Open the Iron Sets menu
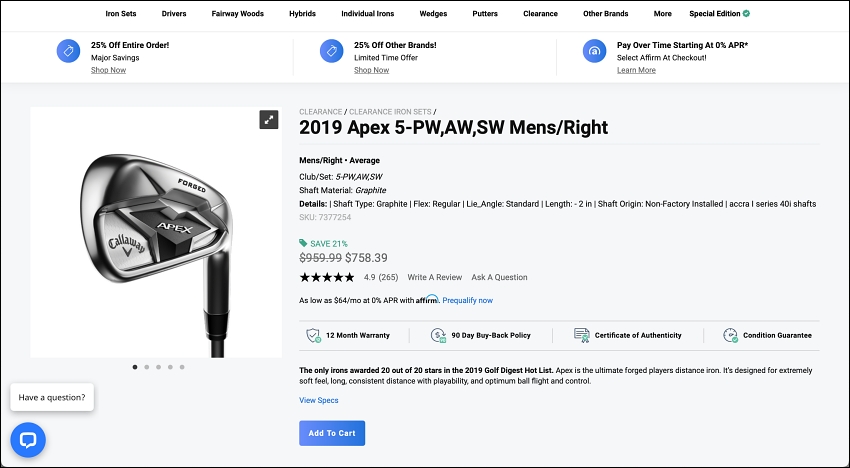Viewport: 850px width, 468px height. pyautogui.click(x=121, y=14)
